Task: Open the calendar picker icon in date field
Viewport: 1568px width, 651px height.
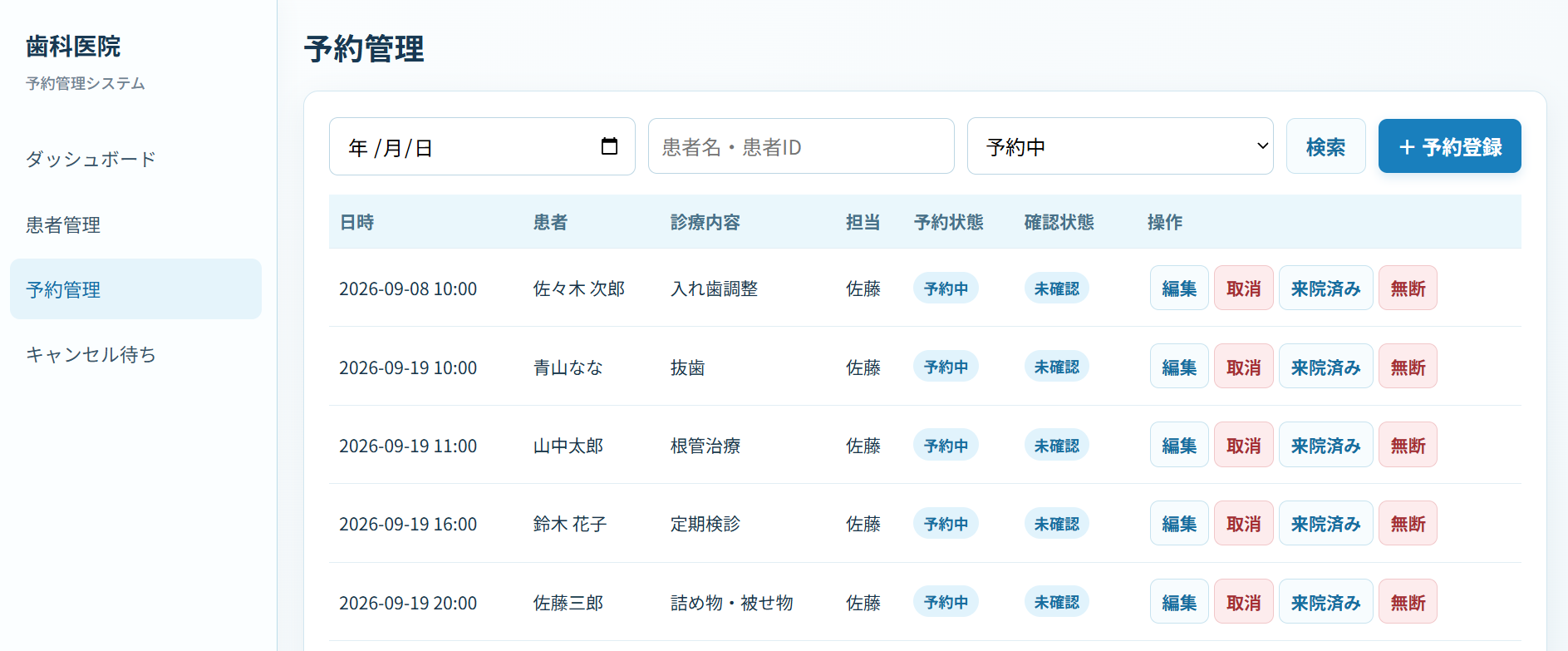Action: [609, 146]
